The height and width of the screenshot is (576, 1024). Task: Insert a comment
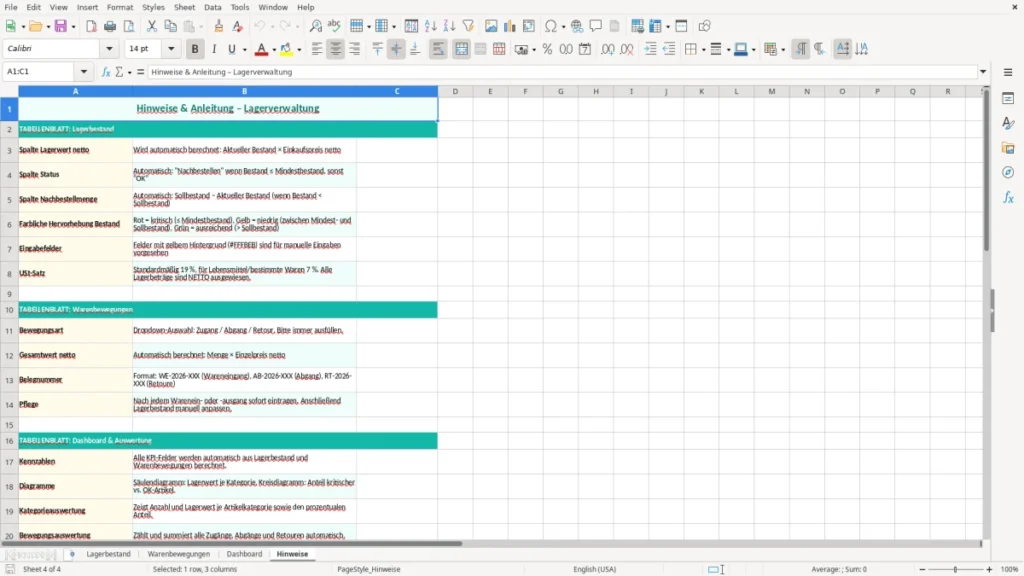point(596,26)
